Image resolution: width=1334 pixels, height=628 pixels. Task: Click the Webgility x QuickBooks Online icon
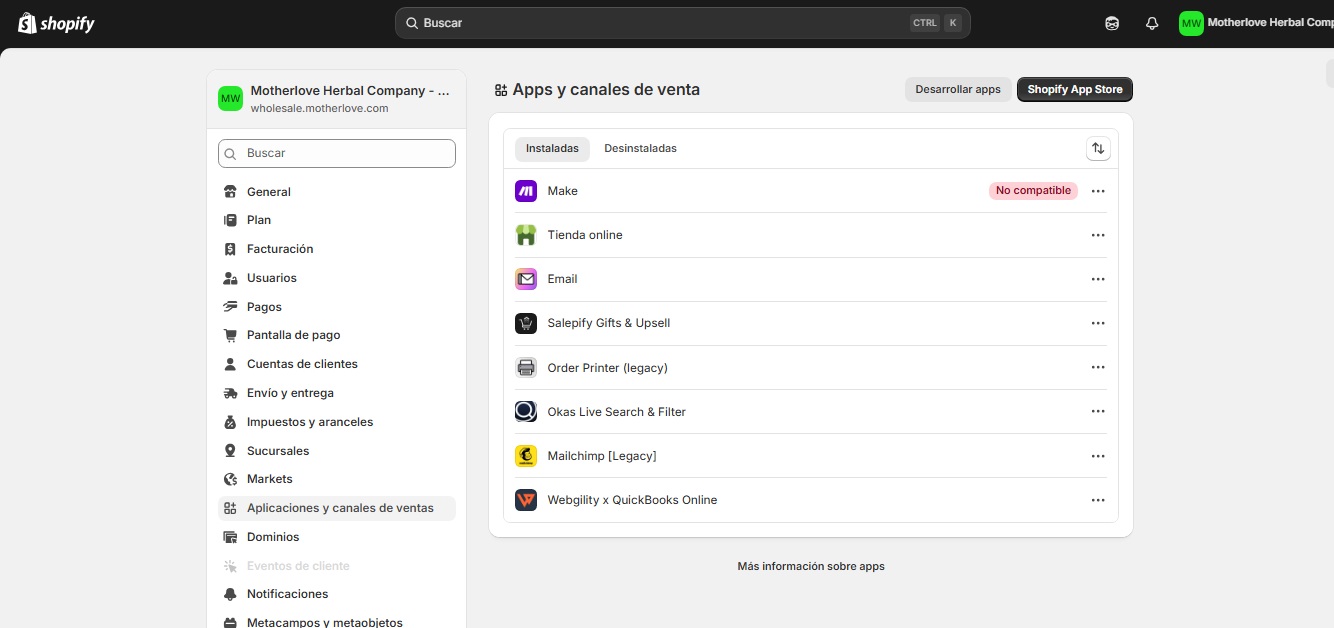point(526,500)
